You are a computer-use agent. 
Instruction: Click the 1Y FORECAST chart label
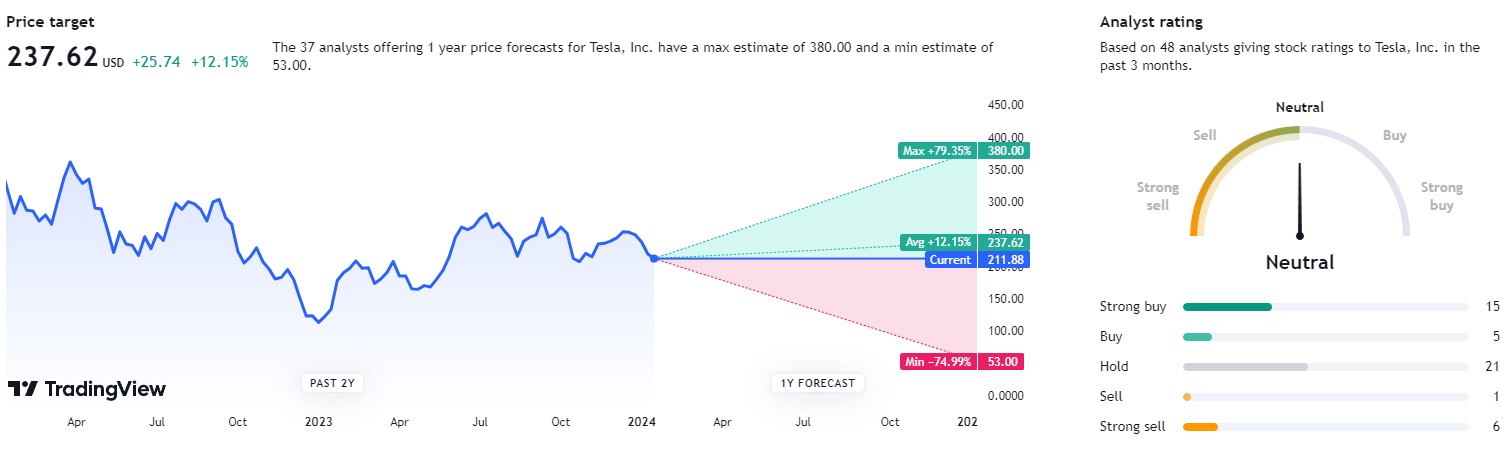(x=817, y=383)
